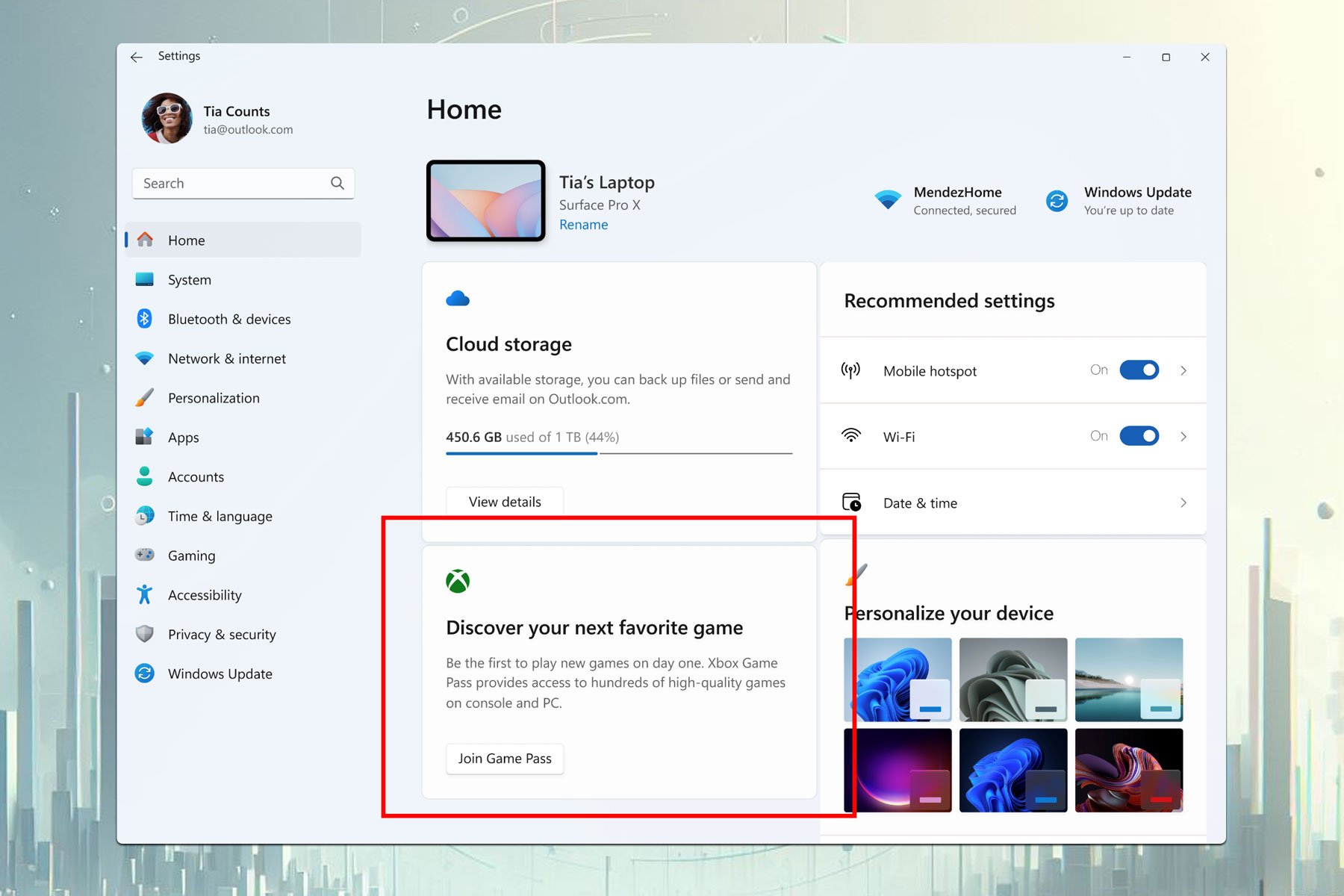This screenshot has height=896, width=1344.
Task: Select the lake landscape theme thumbnail
Action: [x=1129, y=679]
